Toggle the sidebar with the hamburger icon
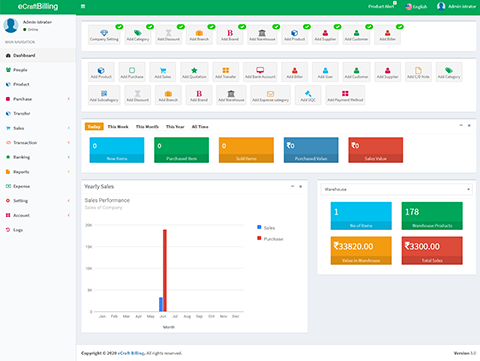This screenshot has height=361, width=480. [83, 6]
